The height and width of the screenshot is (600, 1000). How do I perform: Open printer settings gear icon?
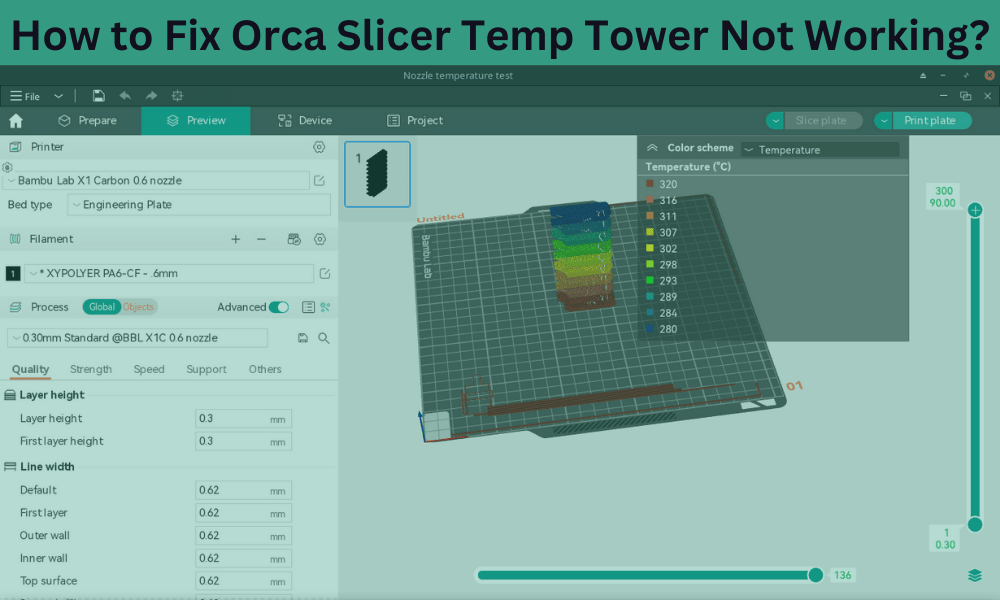click(319, 147)
